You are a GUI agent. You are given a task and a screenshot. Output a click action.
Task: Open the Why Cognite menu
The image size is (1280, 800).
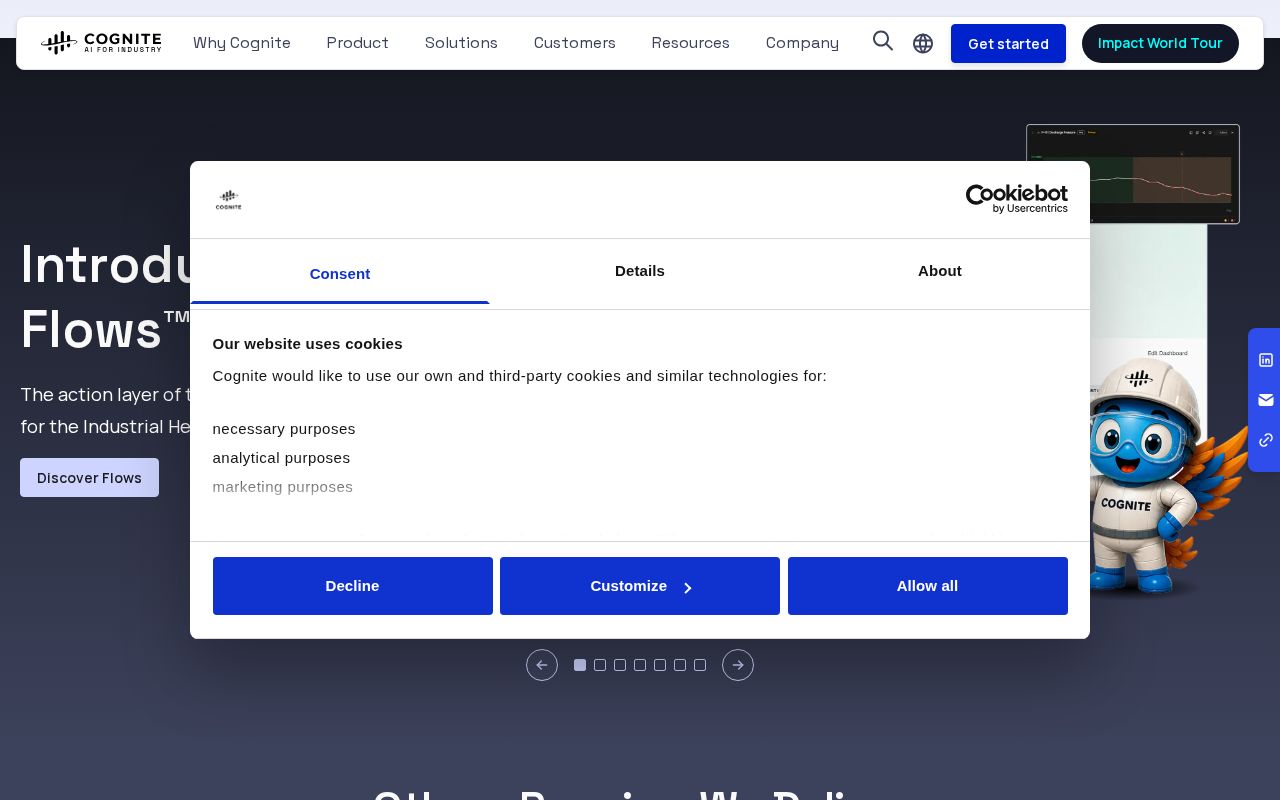point(242,43)
